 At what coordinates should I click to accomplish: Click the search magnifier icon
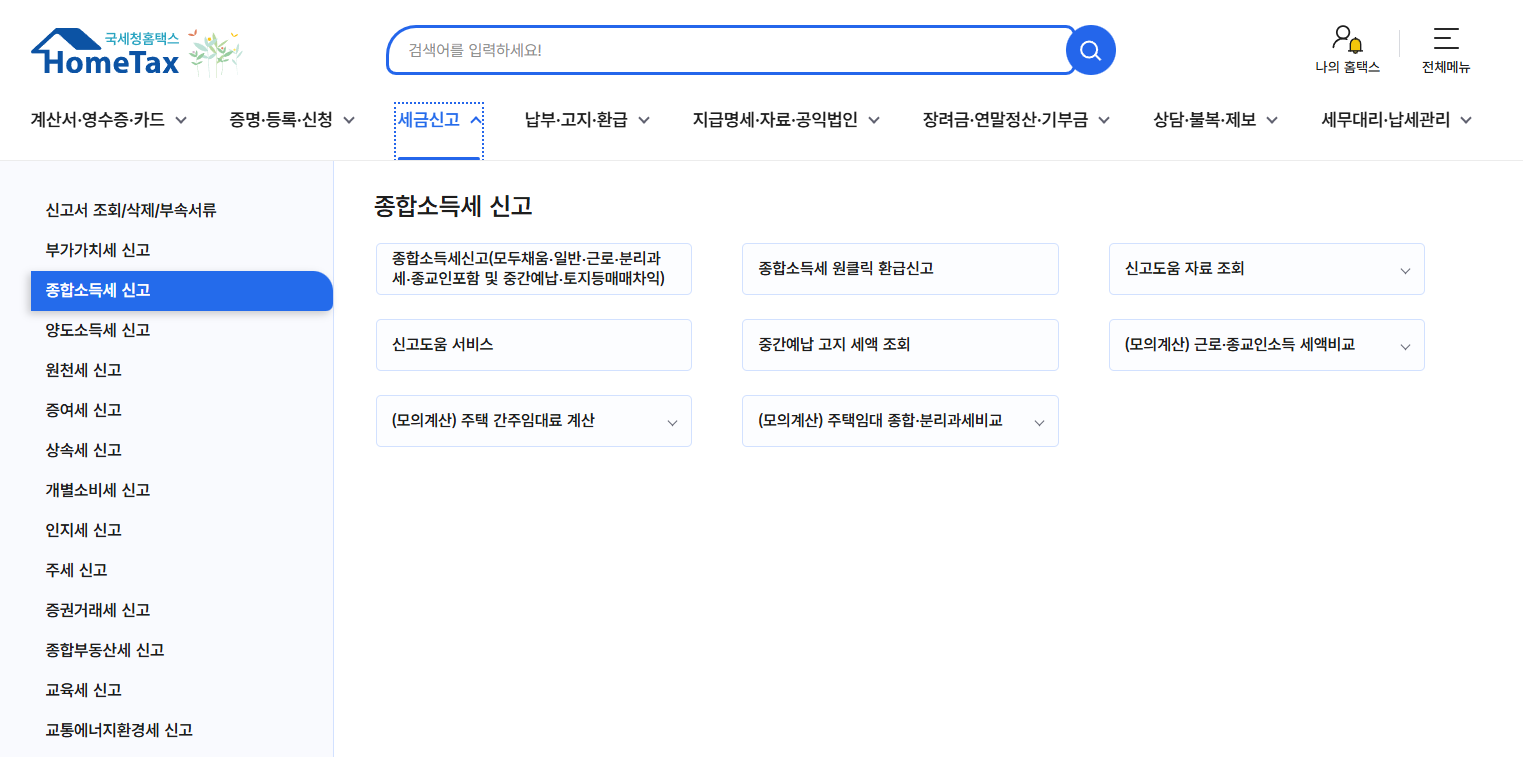[x=1089, y=50]
